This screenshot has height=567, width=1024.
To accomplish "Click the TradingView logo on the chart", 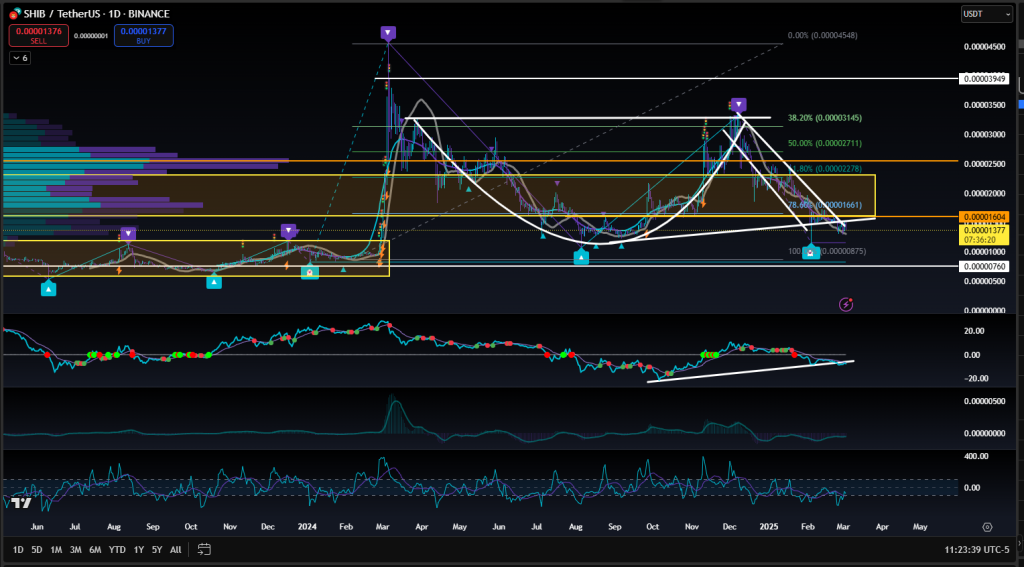I will tap(22, 503).
